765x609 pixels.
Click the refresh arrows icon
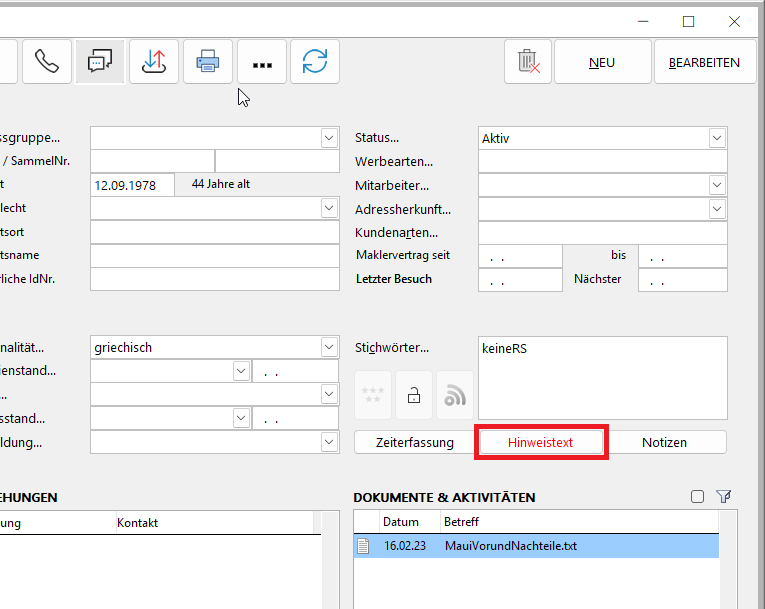tap(315, 62)
